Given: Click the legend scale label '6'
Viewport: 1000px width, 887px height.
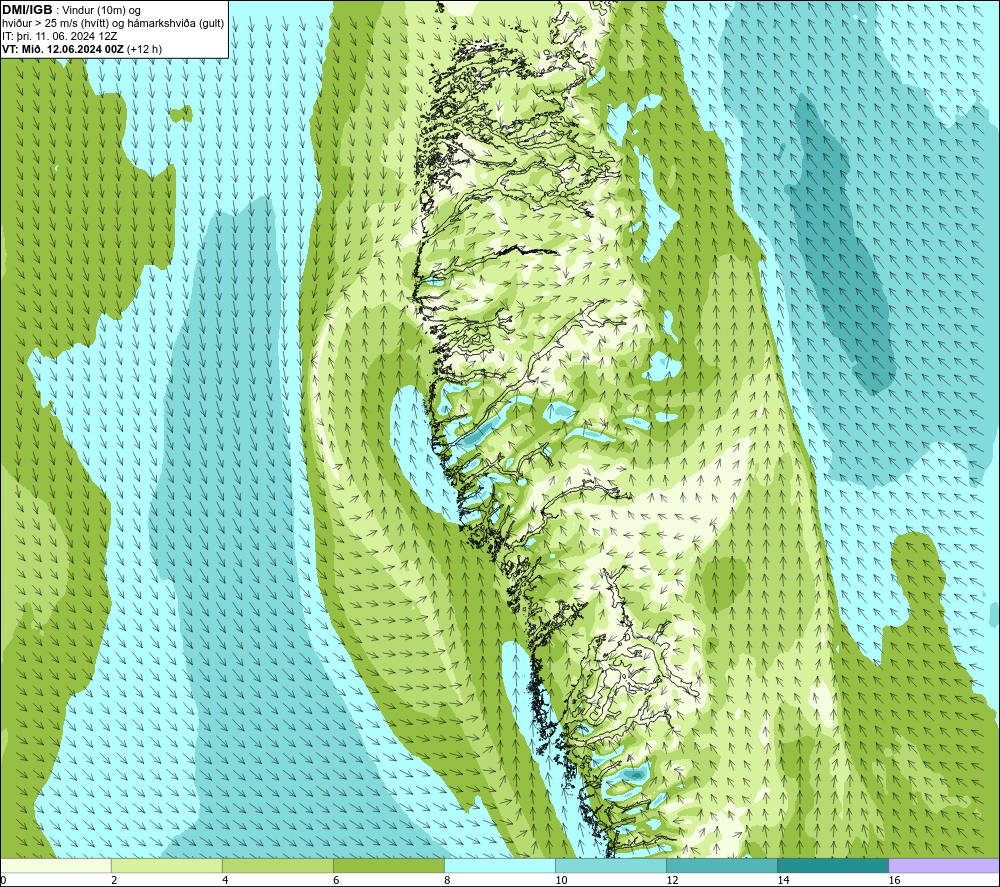Looking at the screenshot, I should coord(336,881).
